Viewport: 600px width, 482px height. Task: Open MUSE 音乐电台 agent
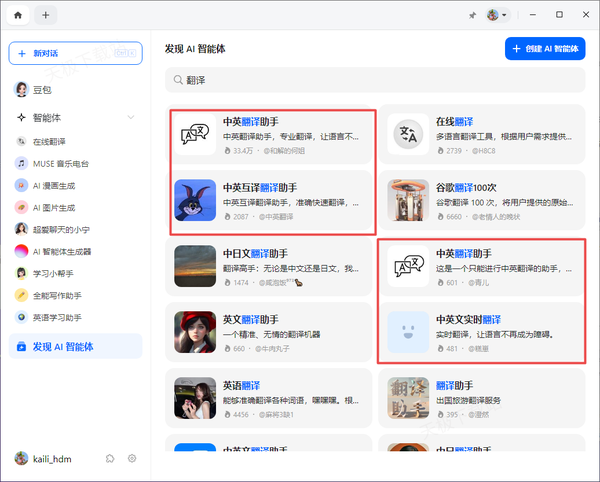click(60, 163)
